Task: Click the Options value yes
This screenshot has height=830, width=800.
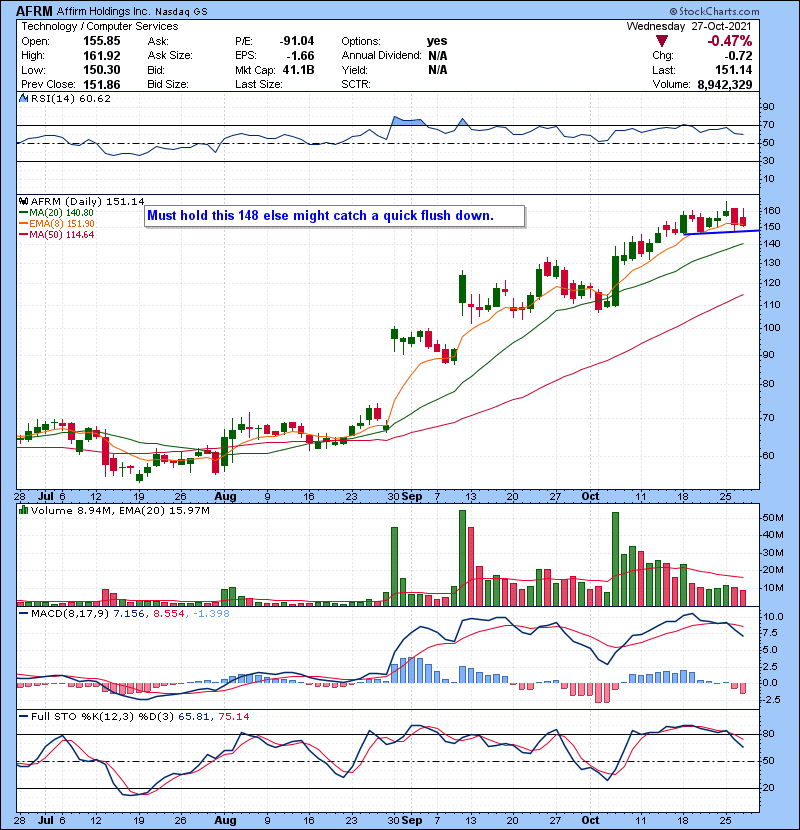Action: coord(437,41)
